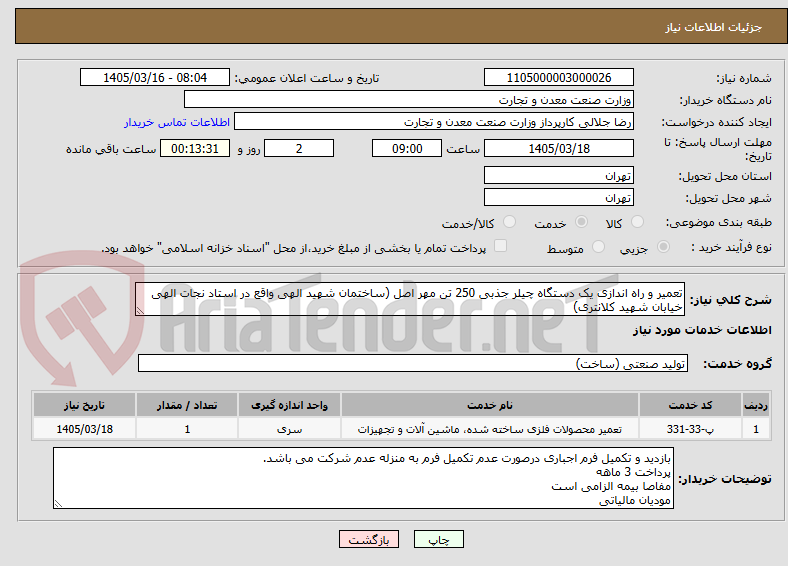Select the خدمت radio button
This screenshot has width=788, height=566.
(581, 222)
